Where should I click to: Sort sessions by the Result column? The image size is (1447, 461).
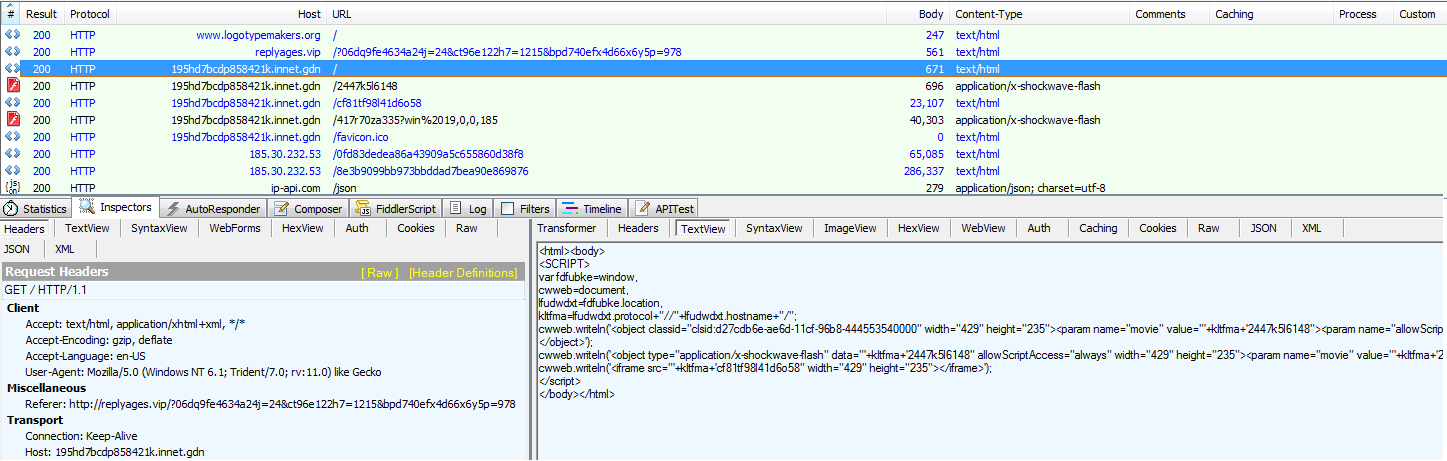(41, 14)
